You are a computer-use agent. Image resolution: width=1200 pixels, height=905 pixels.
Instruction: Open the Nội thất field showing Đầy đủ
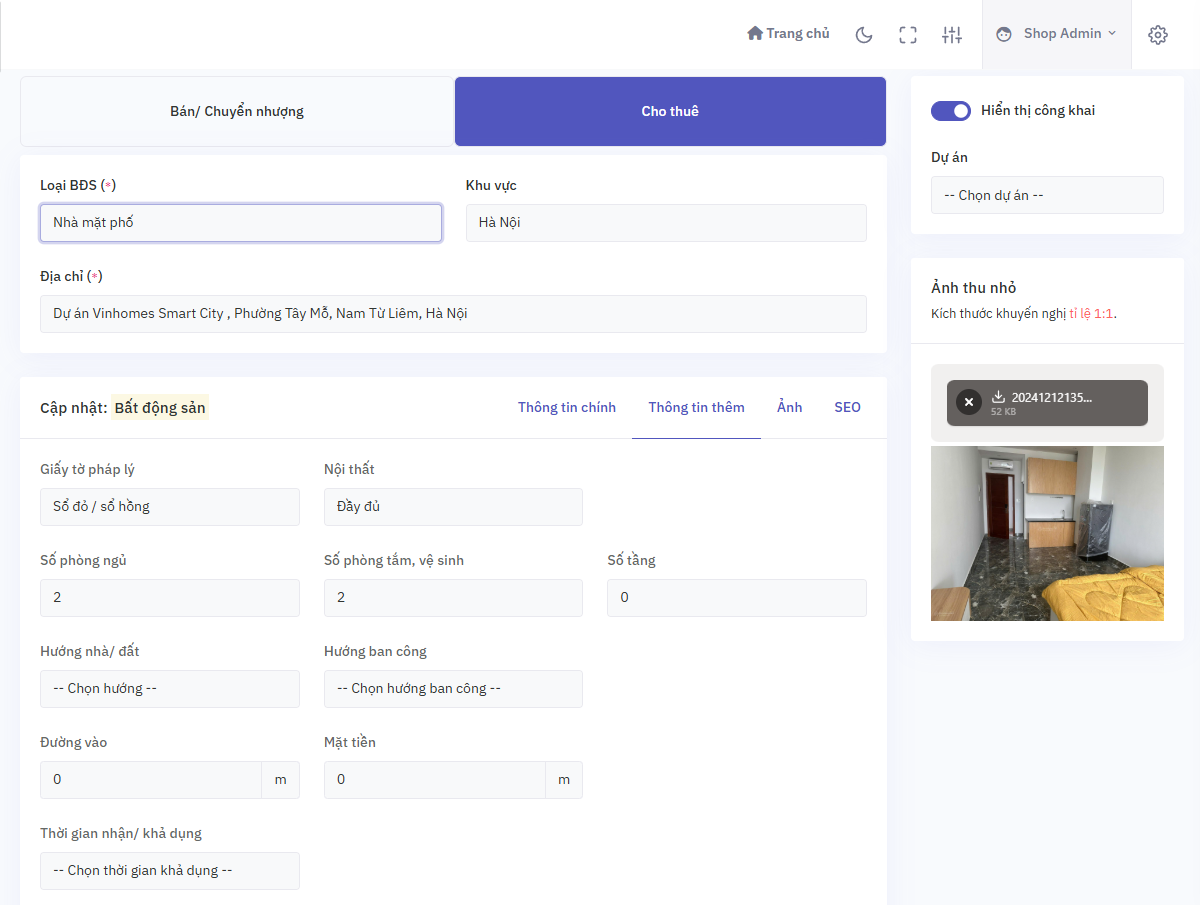[x=453, y=507]
